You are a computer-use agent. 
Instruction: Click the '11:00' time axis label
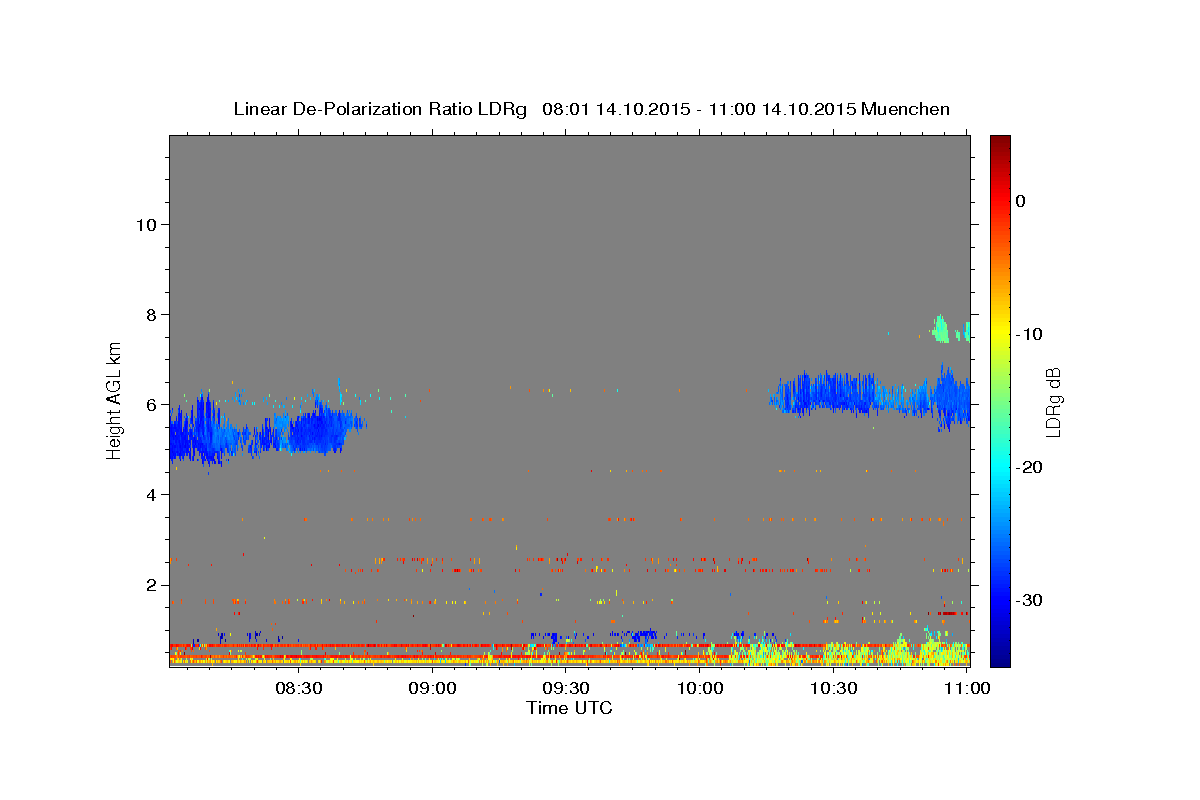pyautogui.click(x=967, y=688)
